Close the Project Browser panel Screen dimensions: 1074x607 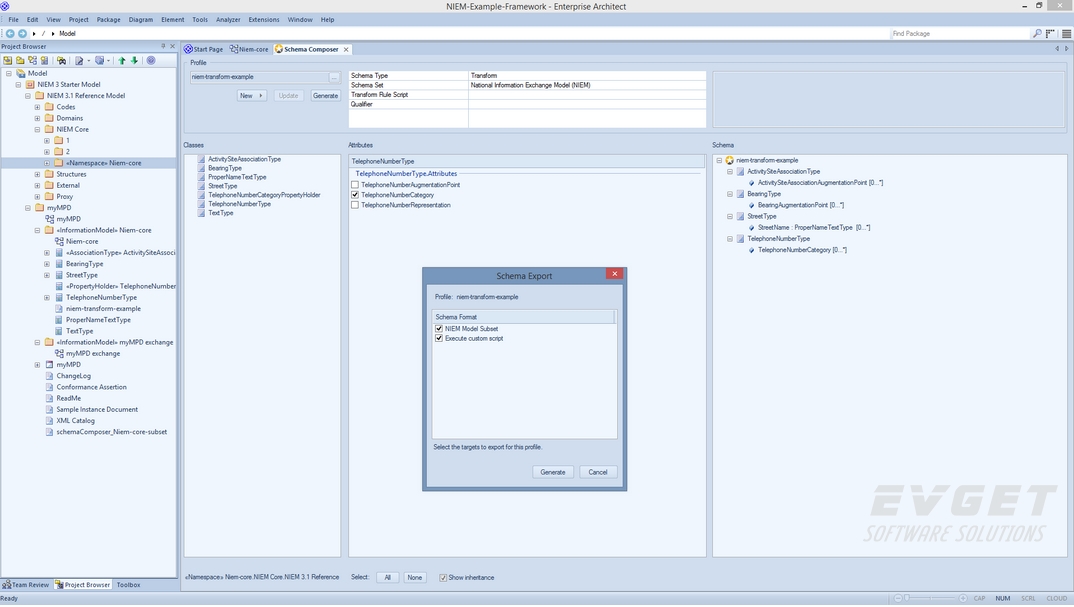[172, 46]
